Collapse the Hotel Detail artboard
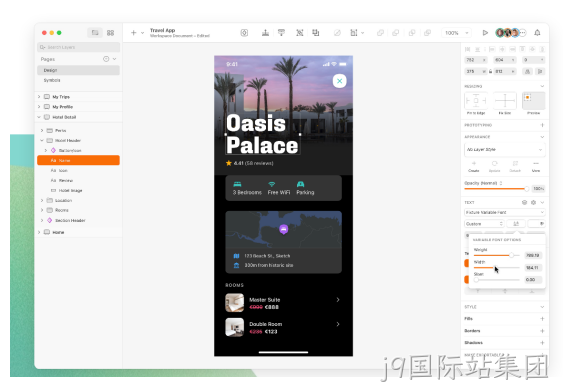 pos(39,117)
